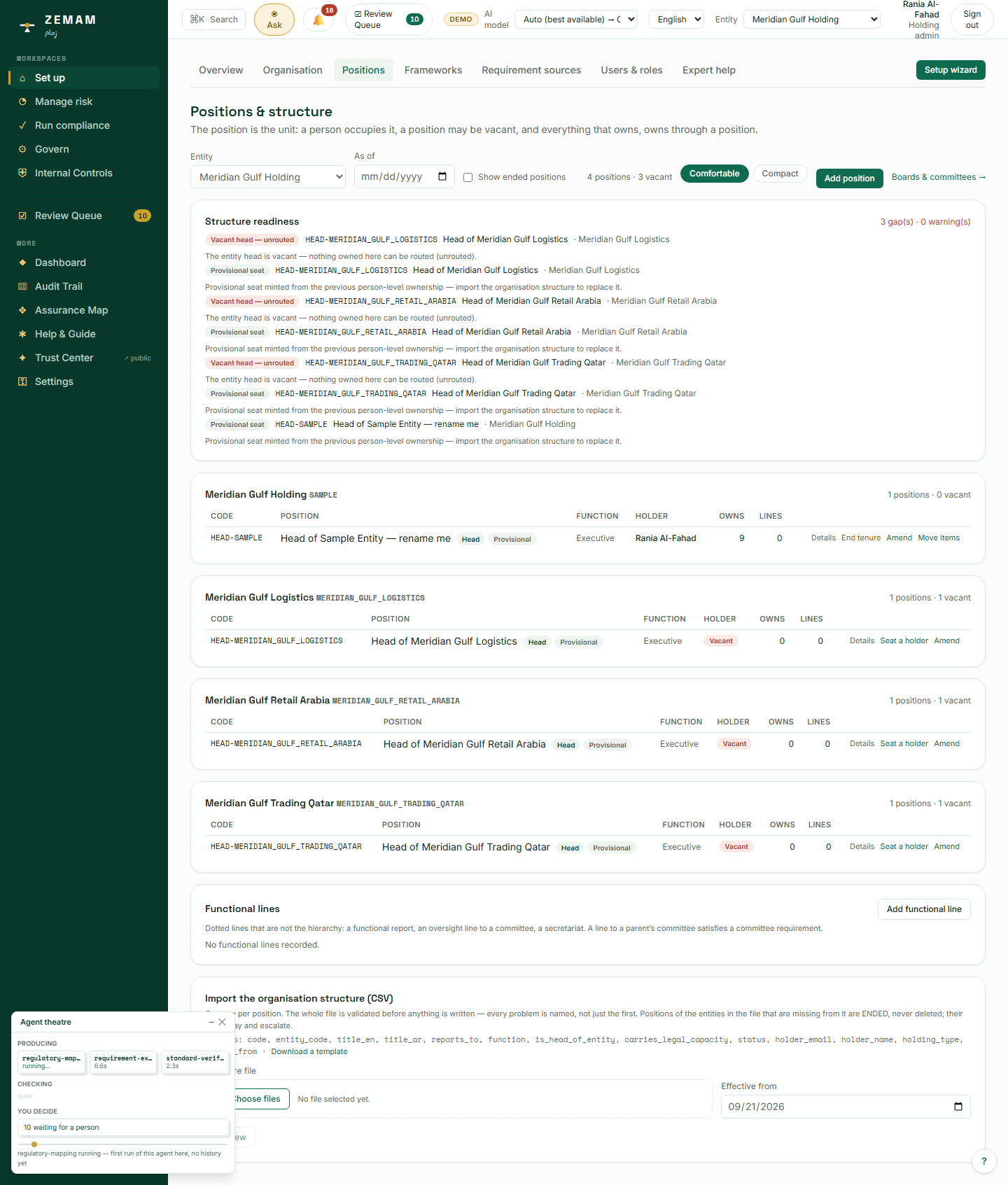
Task: Click the Internal Controls shield icon
Action: 22,173
